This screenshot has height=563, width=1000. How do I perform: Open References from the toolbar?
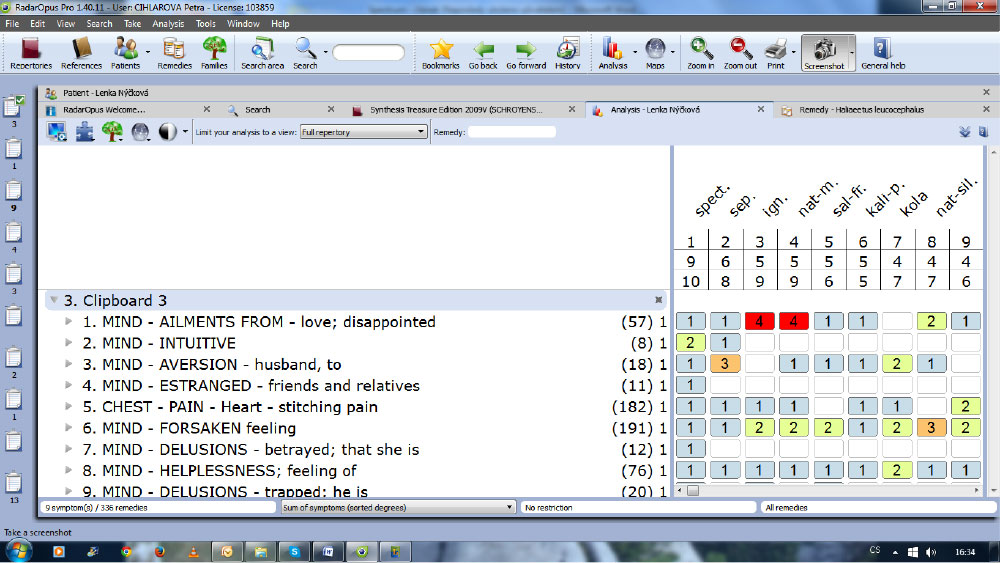point(81,53)
